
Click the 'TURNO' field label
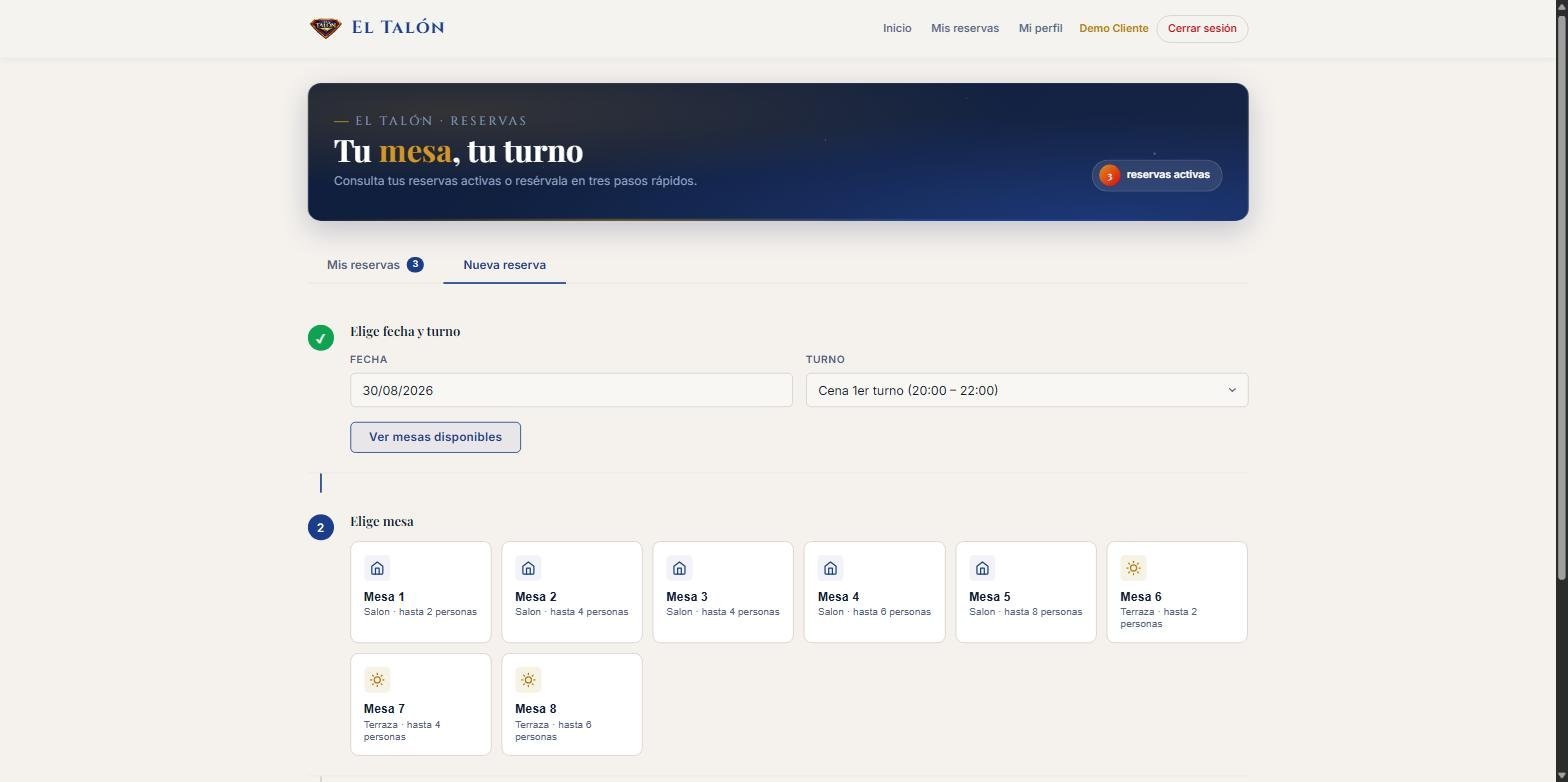[x=825, y=359]
